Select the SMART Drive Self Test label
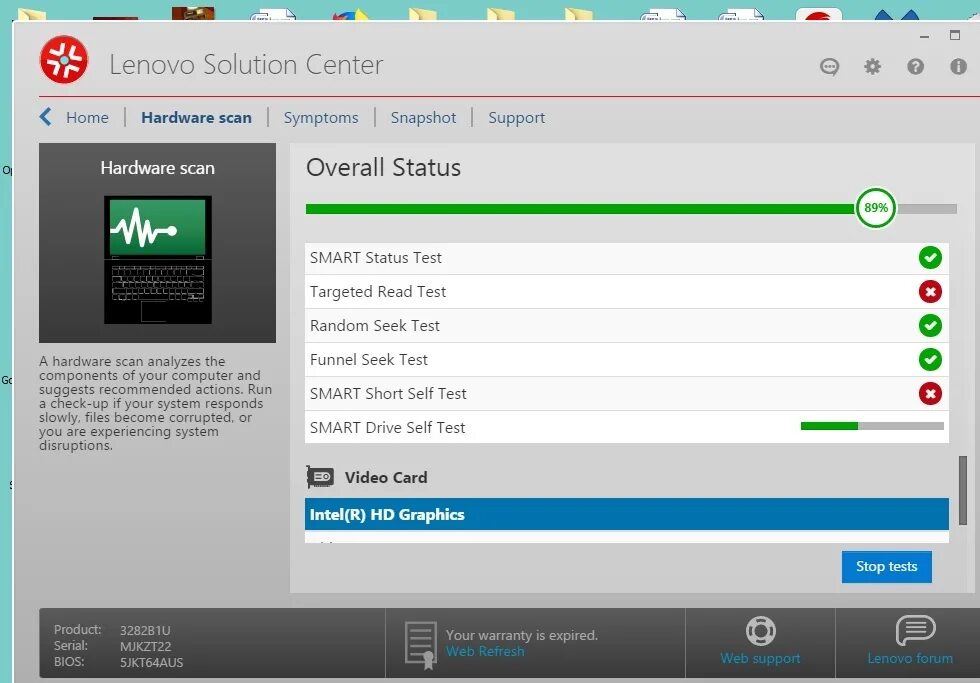 click(388, 427)
